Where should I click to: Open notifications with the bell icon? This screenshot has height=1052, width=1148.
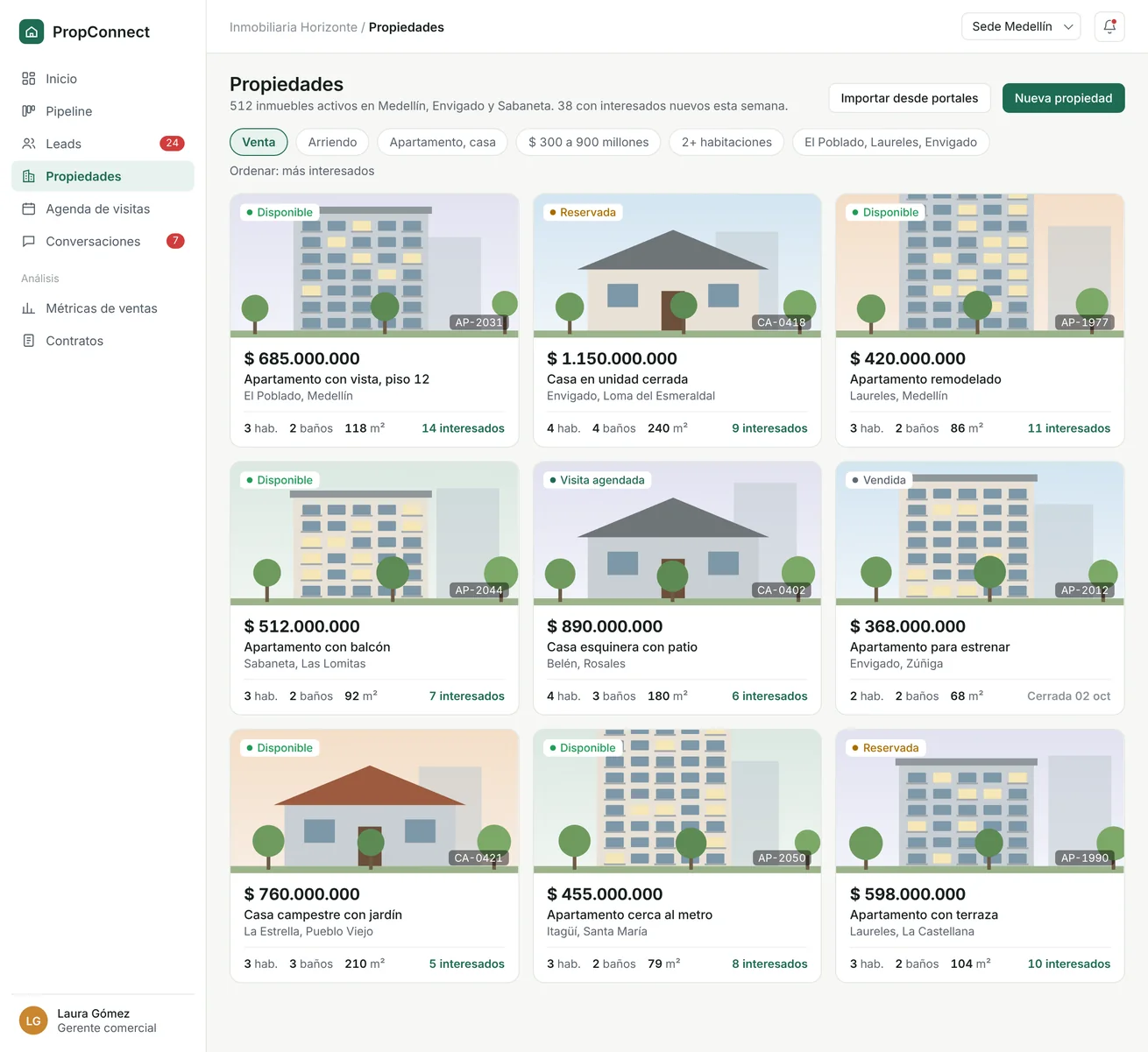tap(1109, 26)
